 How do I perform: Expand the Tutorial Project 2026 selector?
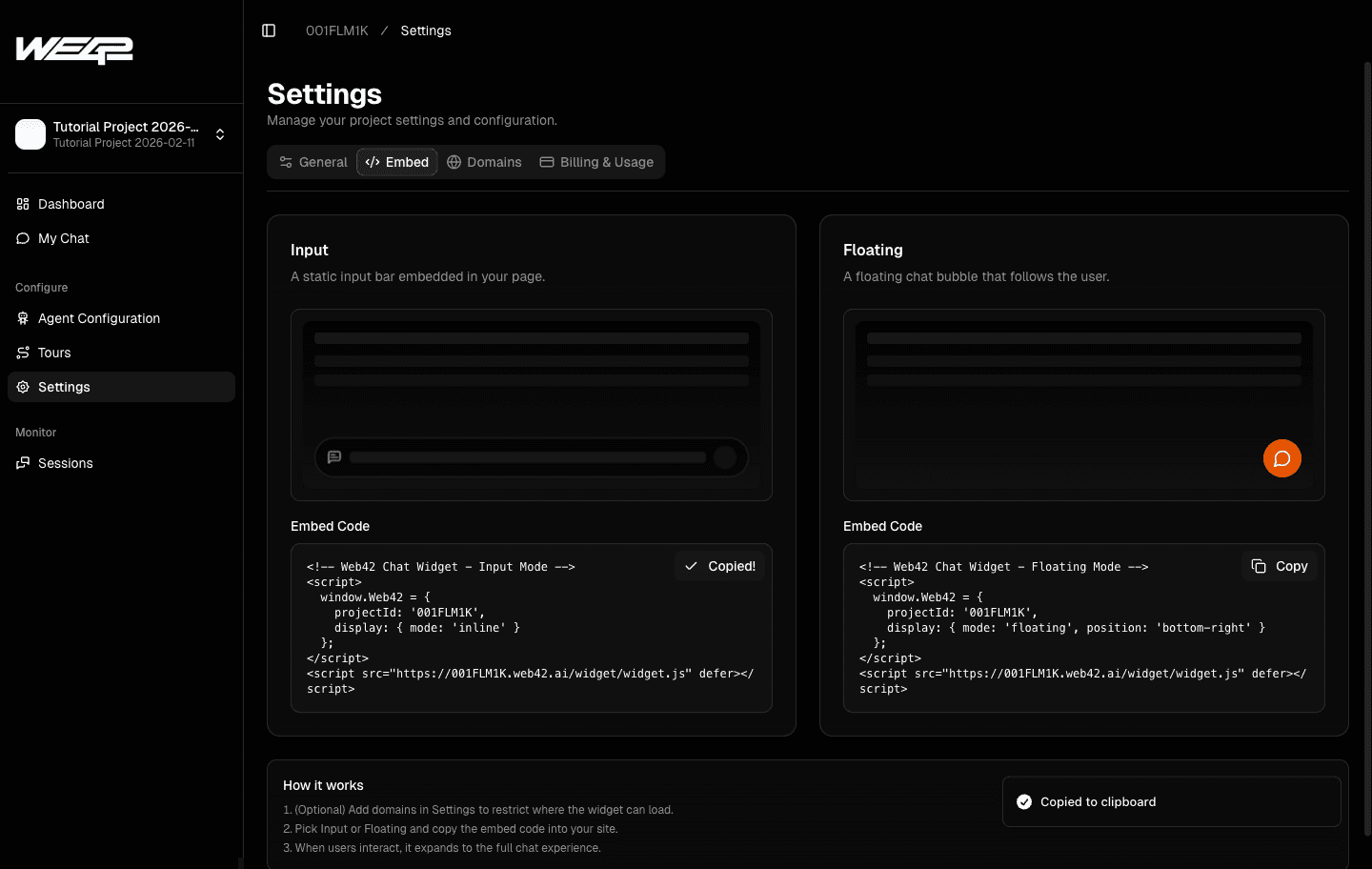click(x=114, y=134)
